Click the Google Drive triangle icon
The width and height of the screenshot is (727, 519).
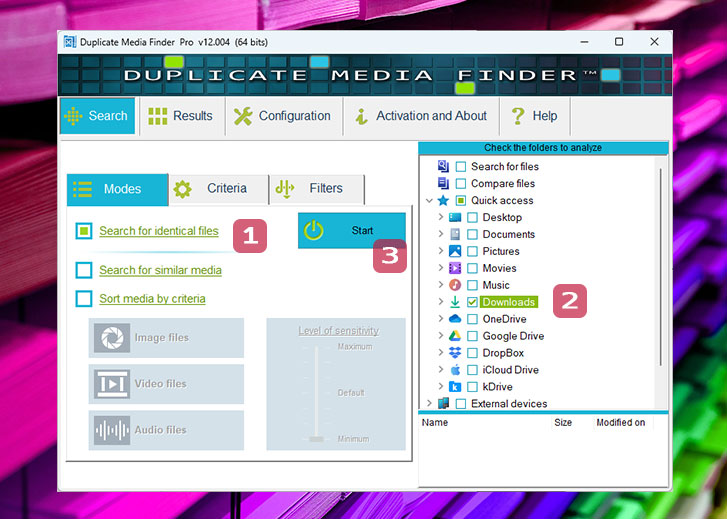coord(455,336)
